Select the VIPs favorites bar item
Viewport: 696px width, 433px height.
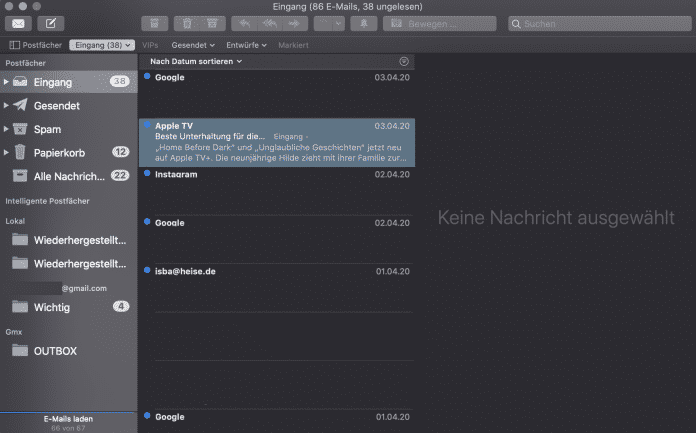pos(150,45)
